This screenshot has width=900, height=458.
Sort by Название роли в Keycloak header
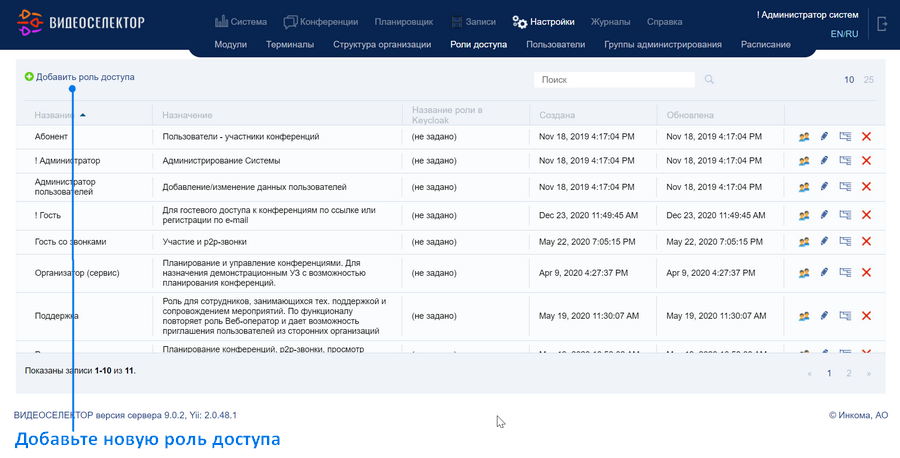tap(447, 115)
